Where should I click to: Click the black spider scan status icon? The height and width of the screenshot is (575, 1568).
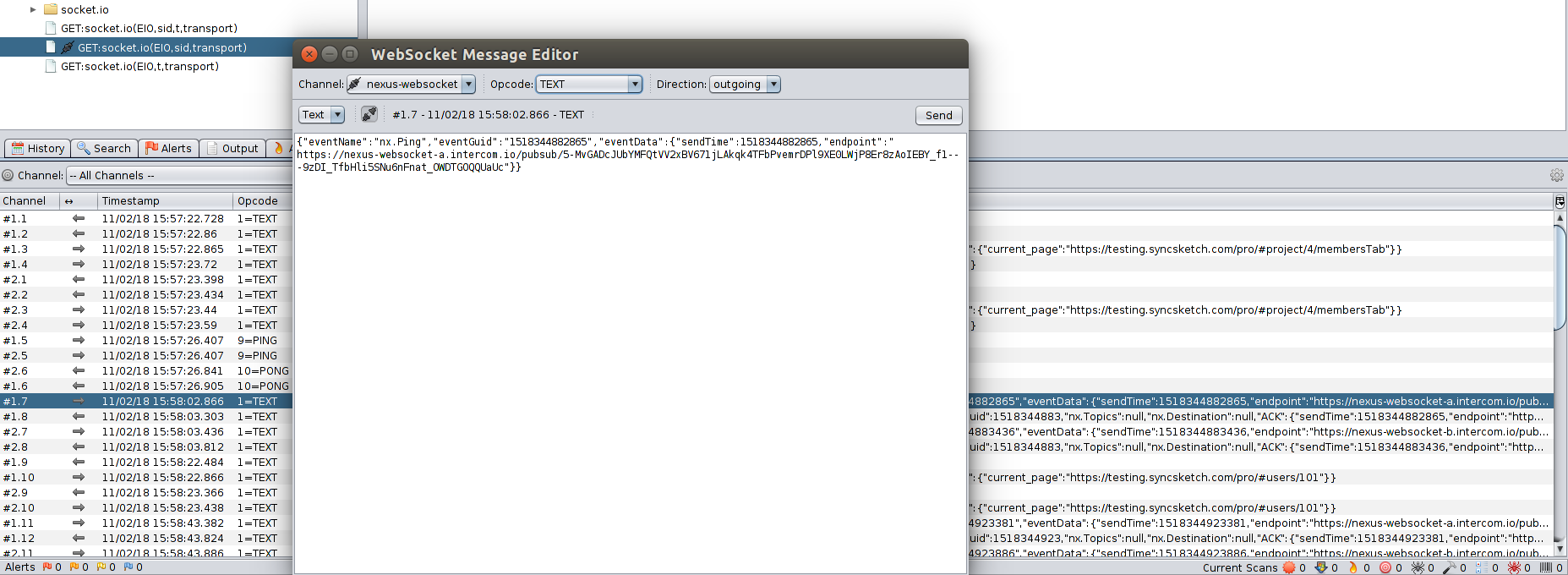pyautogui.click(x=1418, y=567)
